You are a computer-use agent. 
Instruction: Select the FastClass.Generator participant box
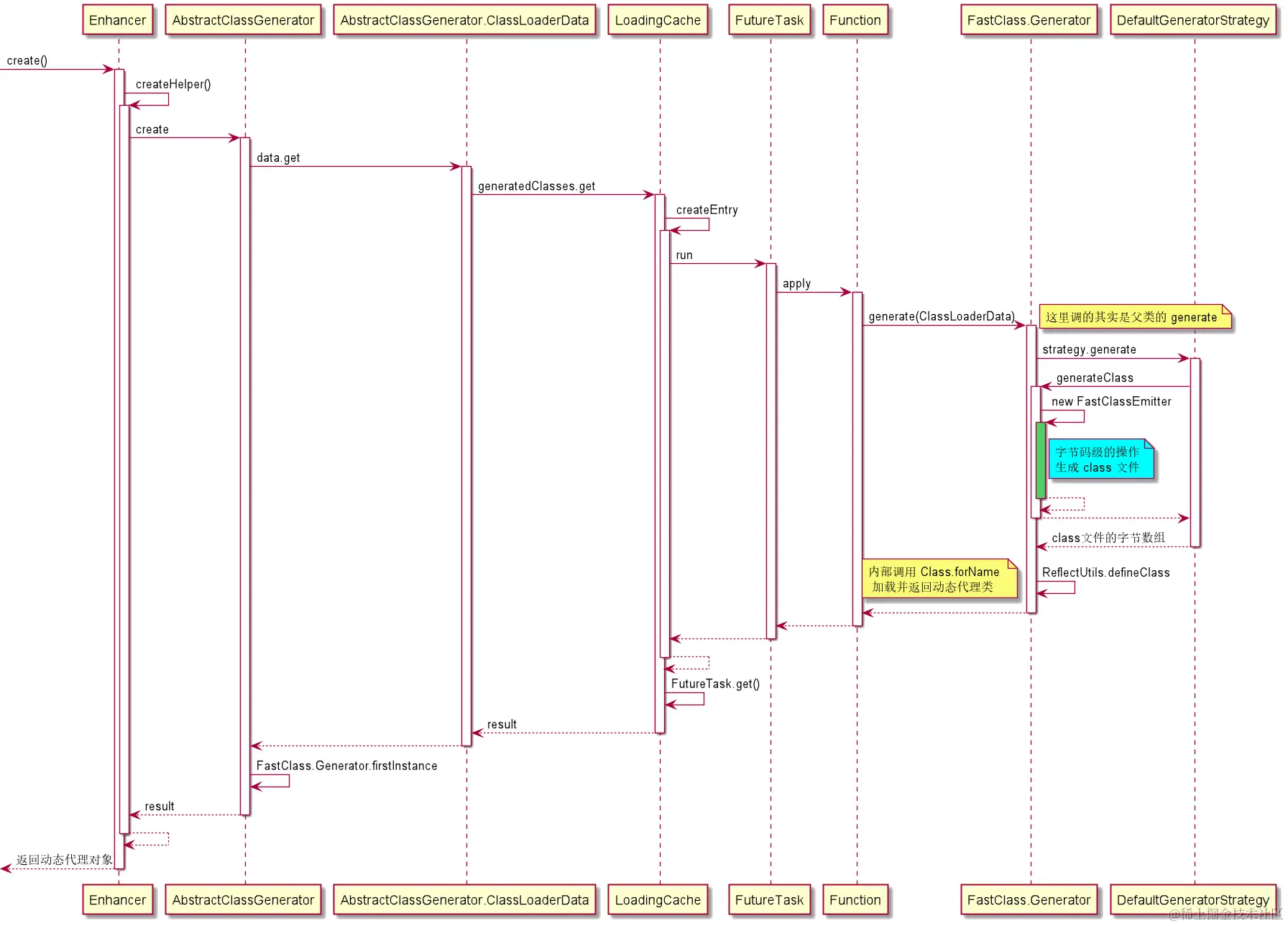coord(1029,20)
